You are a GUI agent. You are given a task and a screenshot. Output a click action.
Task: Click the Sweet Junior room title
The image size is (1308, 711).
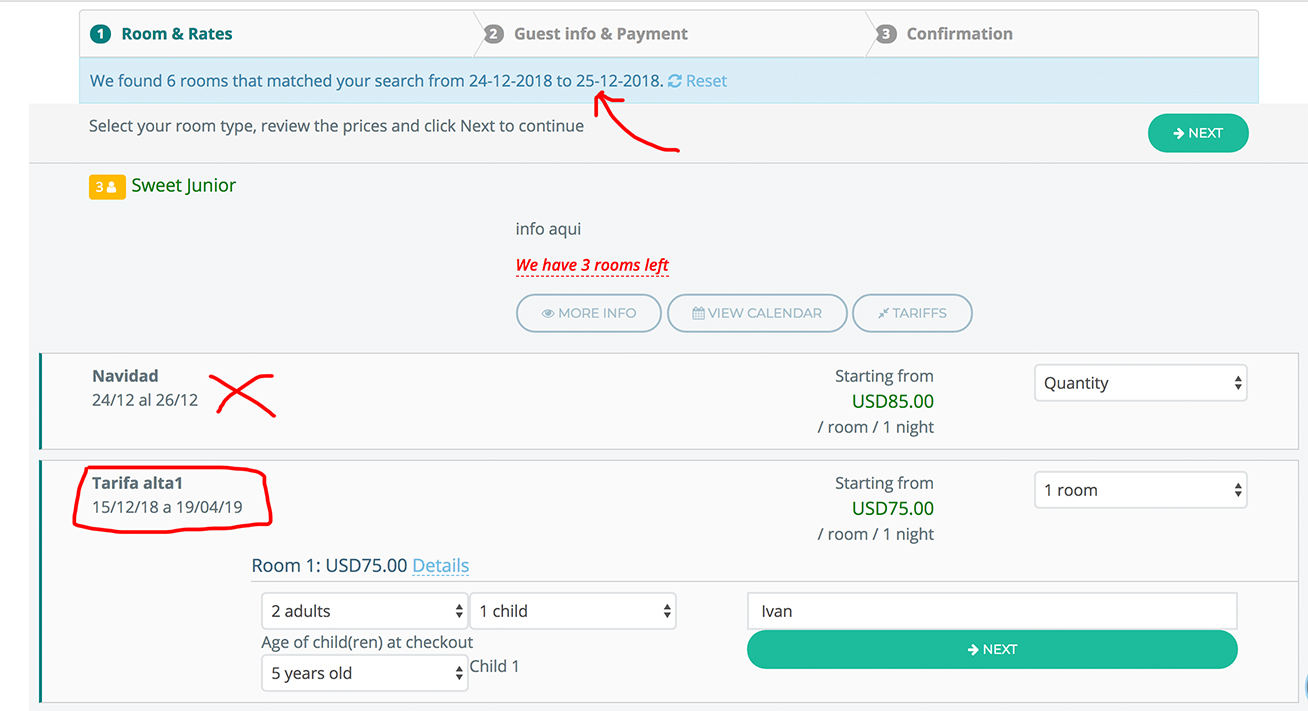pos(184,186)
